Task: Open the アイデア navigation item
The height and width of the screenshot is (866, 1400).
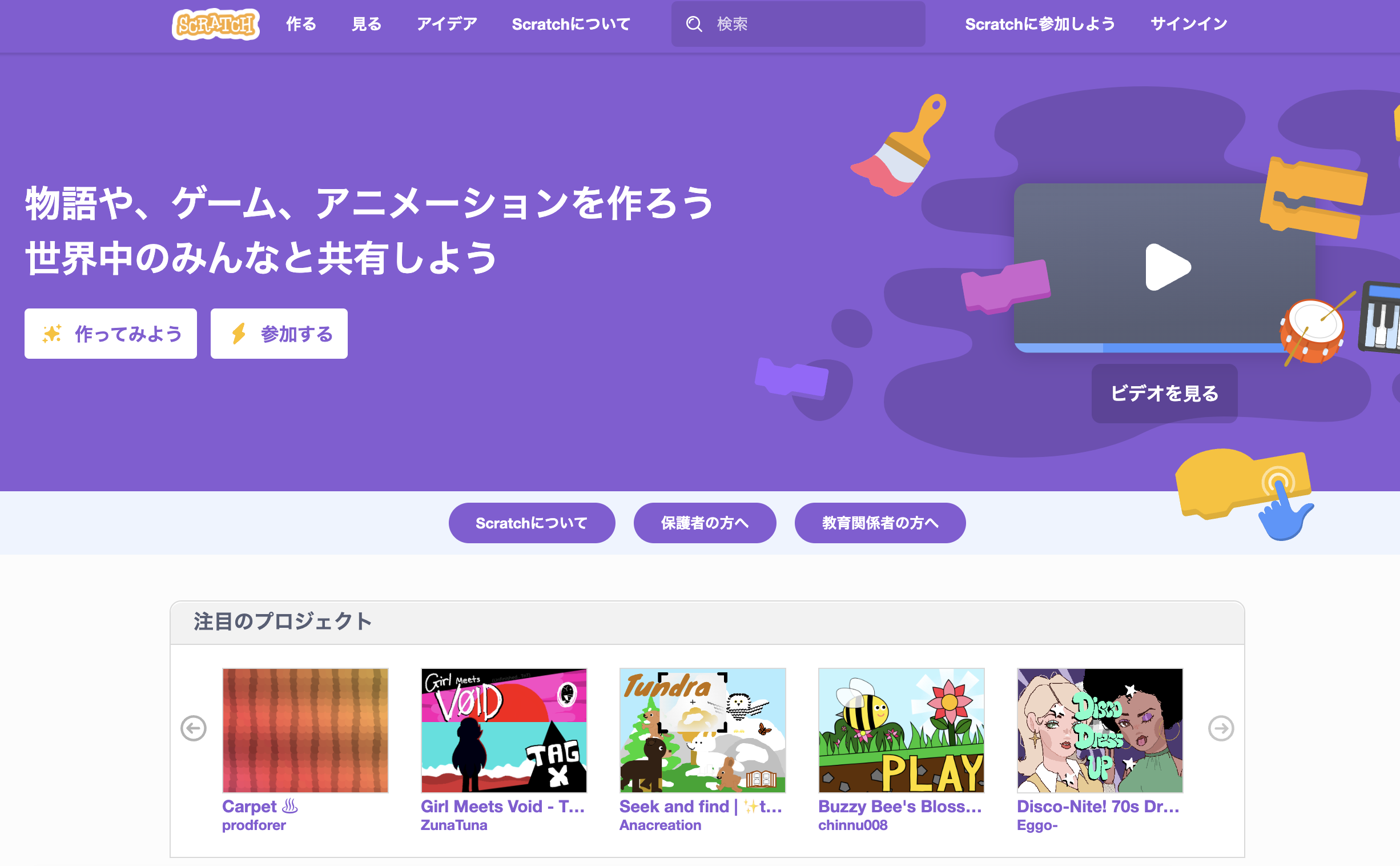Action: pos(447,24)
